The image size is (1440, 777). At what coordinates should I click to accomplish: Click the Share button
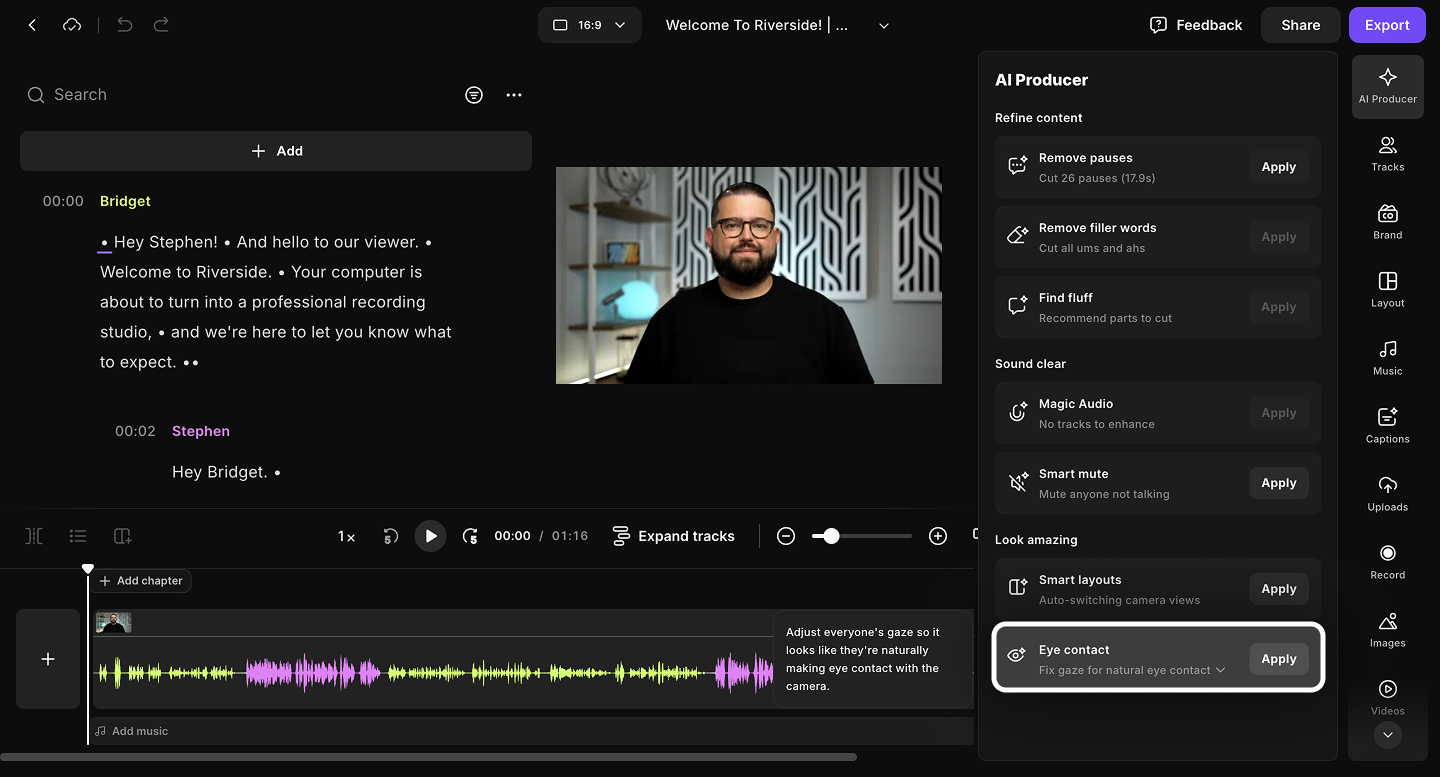coord(1301,25)
